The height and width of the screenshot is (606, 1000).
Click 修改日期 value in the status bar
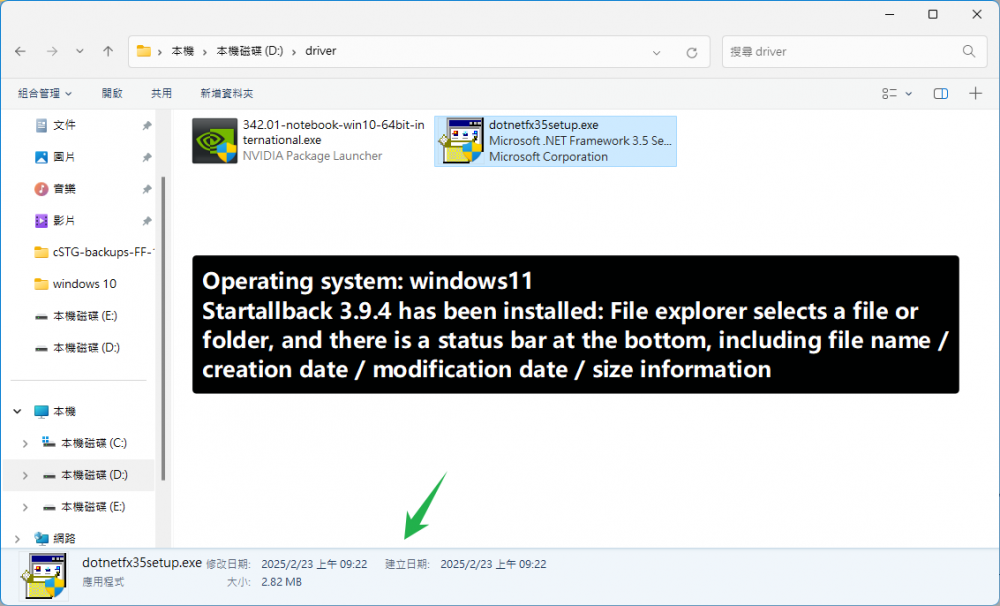314,565
